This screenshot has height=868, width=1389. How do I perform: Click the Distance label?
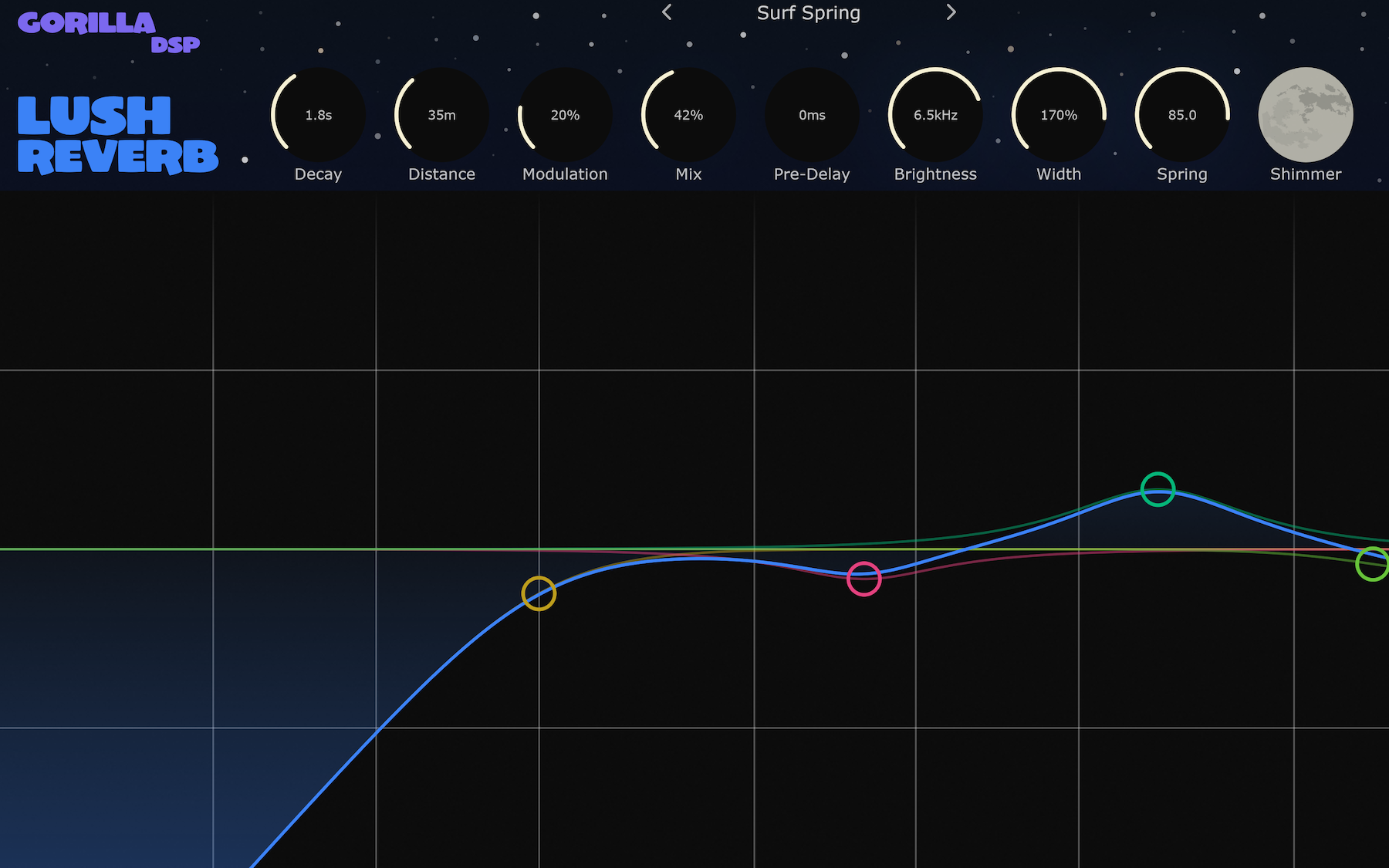[441, 174]
